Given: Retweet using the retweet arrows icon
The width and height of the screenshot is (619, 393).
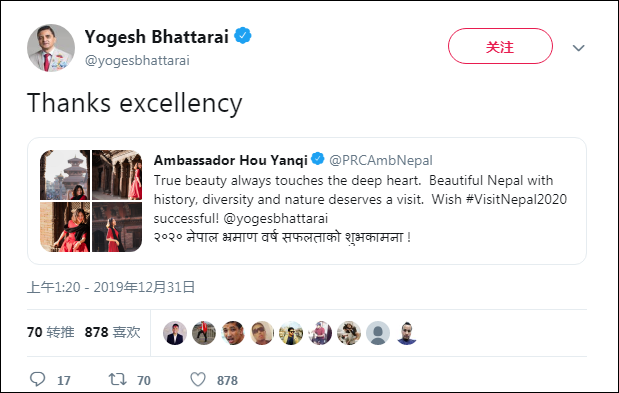Looking at the screenshot, I should (x=118, y=379).
